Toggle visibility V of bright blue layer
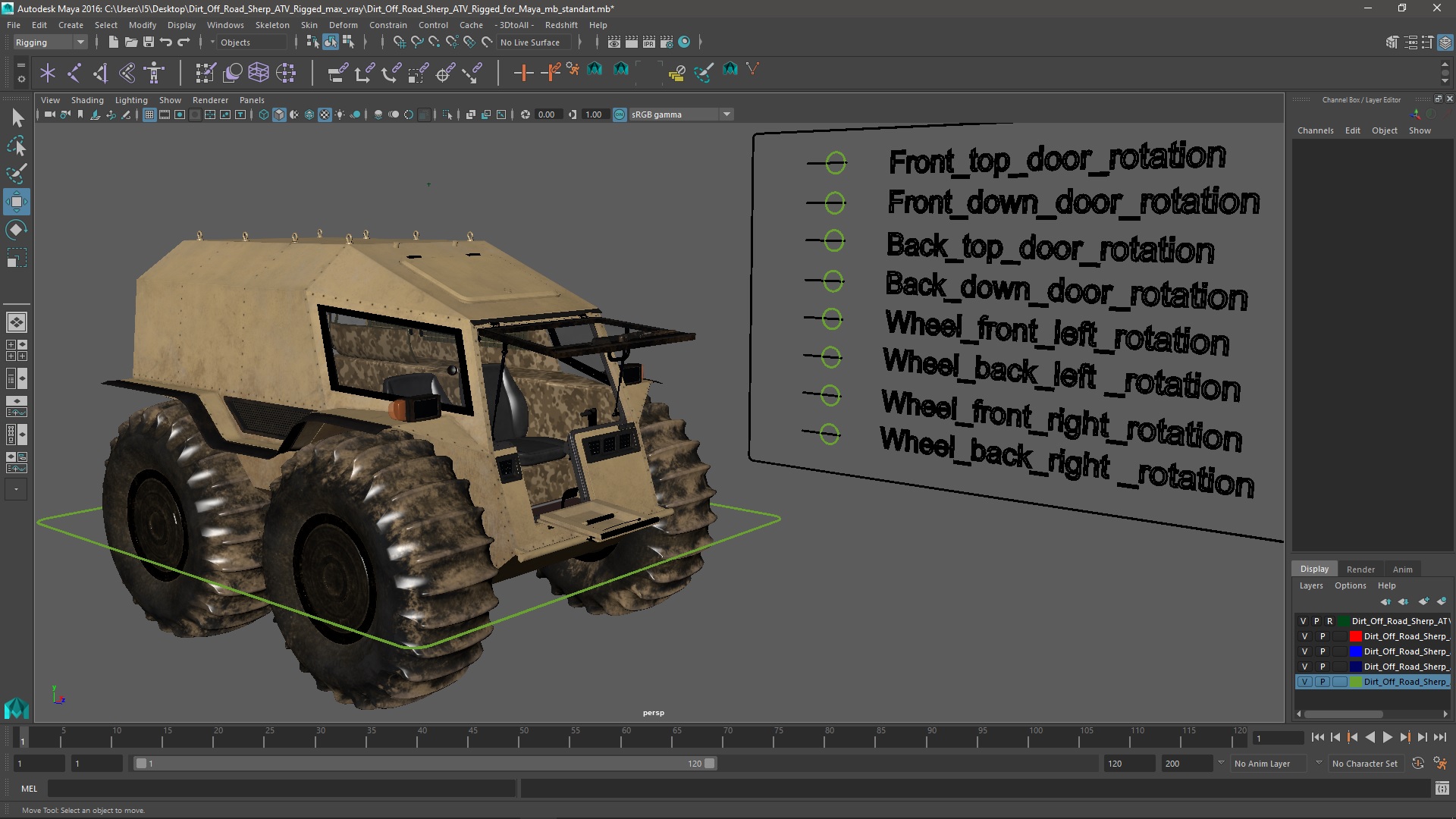Screen dimensions: 1456x819 [1304, 651]
